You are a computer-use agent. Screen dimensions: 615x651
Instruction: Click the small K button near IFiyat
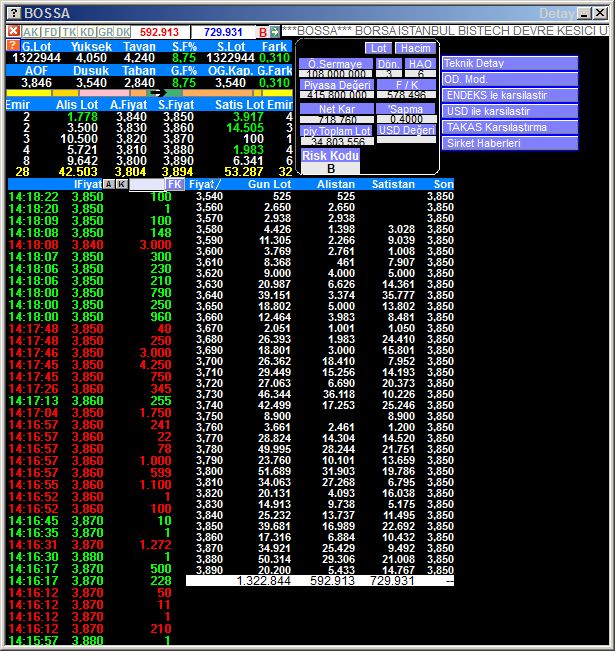point(121,184)
